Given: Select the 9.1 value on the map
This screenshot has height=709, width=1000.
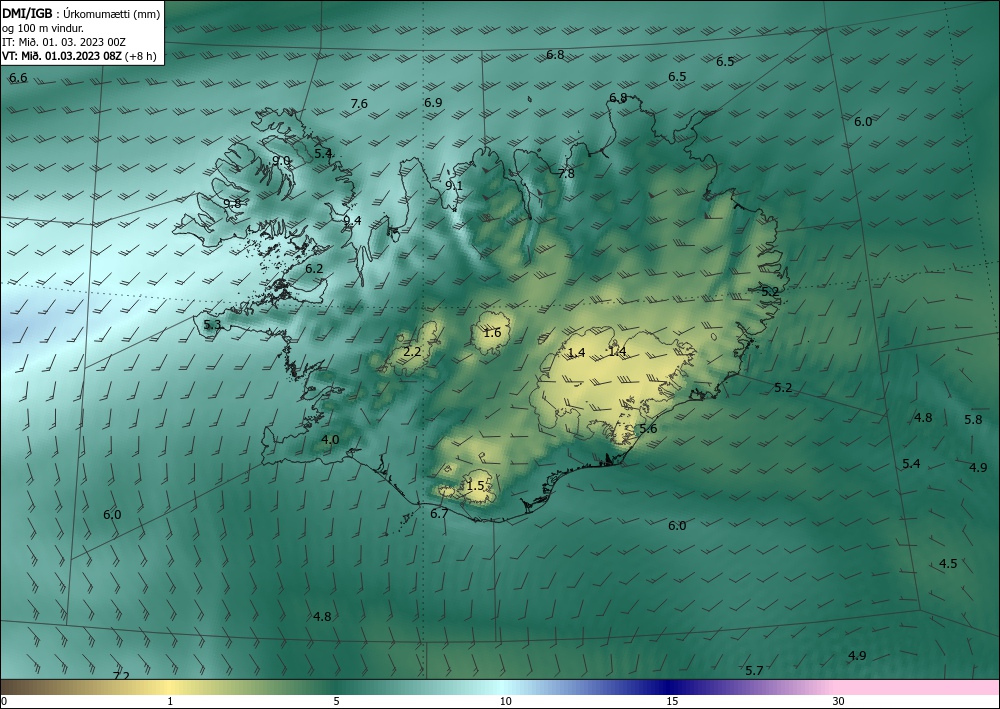Looking at the screenshot, I should pyautogui.click(x=453, y=186).
